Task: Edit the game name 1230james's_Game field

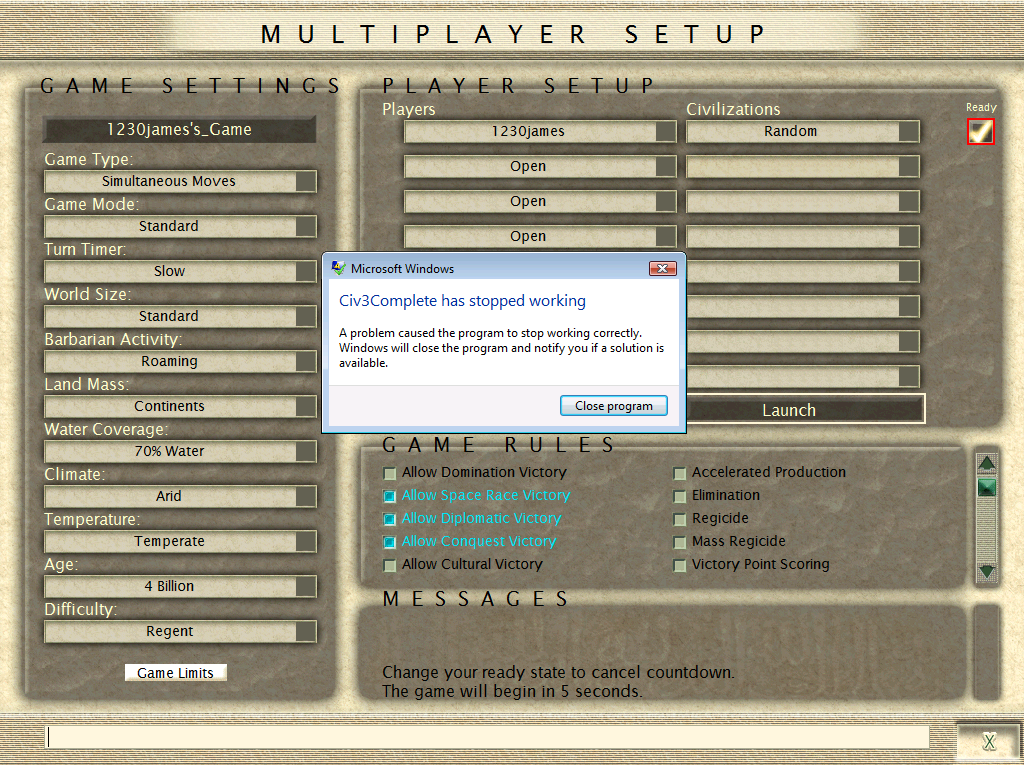Action: pyautogui.click(x=180, y=129)
